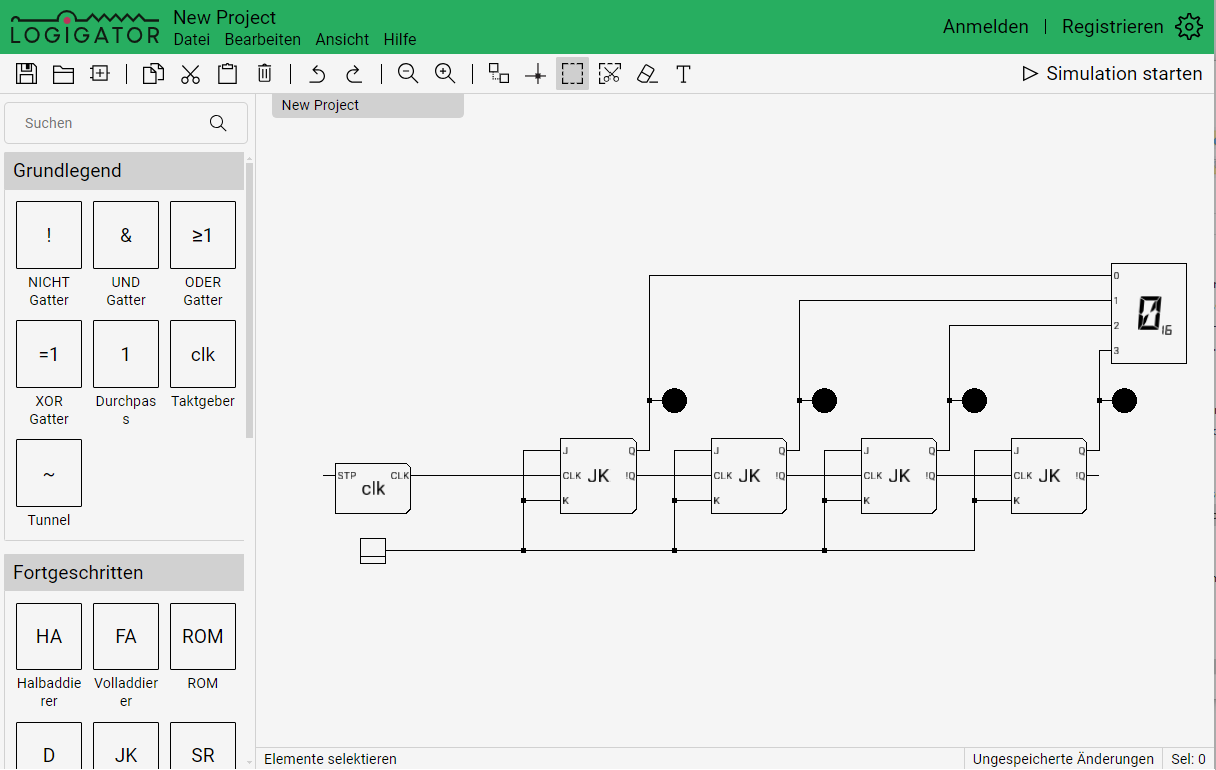Image resolution: width=1216 pixels, height=770 pixels.
Task: Click the hex display element on canvas
Action: pyautogui.click(x=1149, y=313)
